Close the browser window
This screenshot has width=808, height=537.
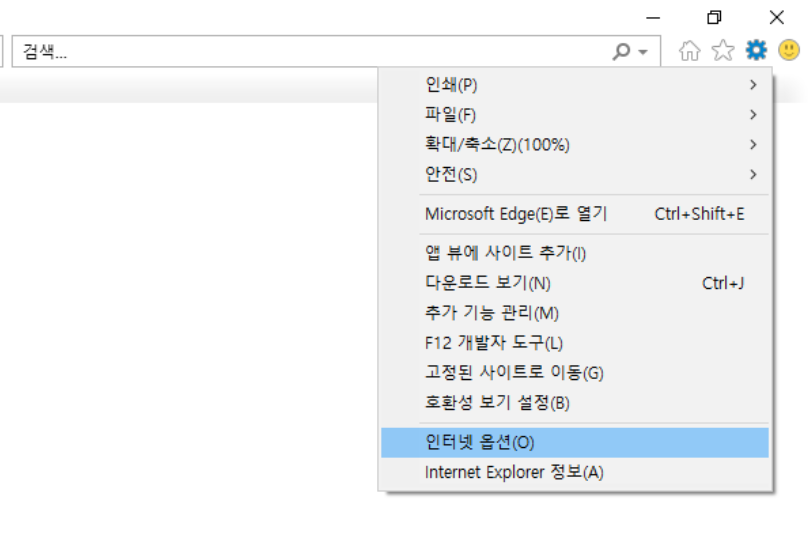(777, 18)
